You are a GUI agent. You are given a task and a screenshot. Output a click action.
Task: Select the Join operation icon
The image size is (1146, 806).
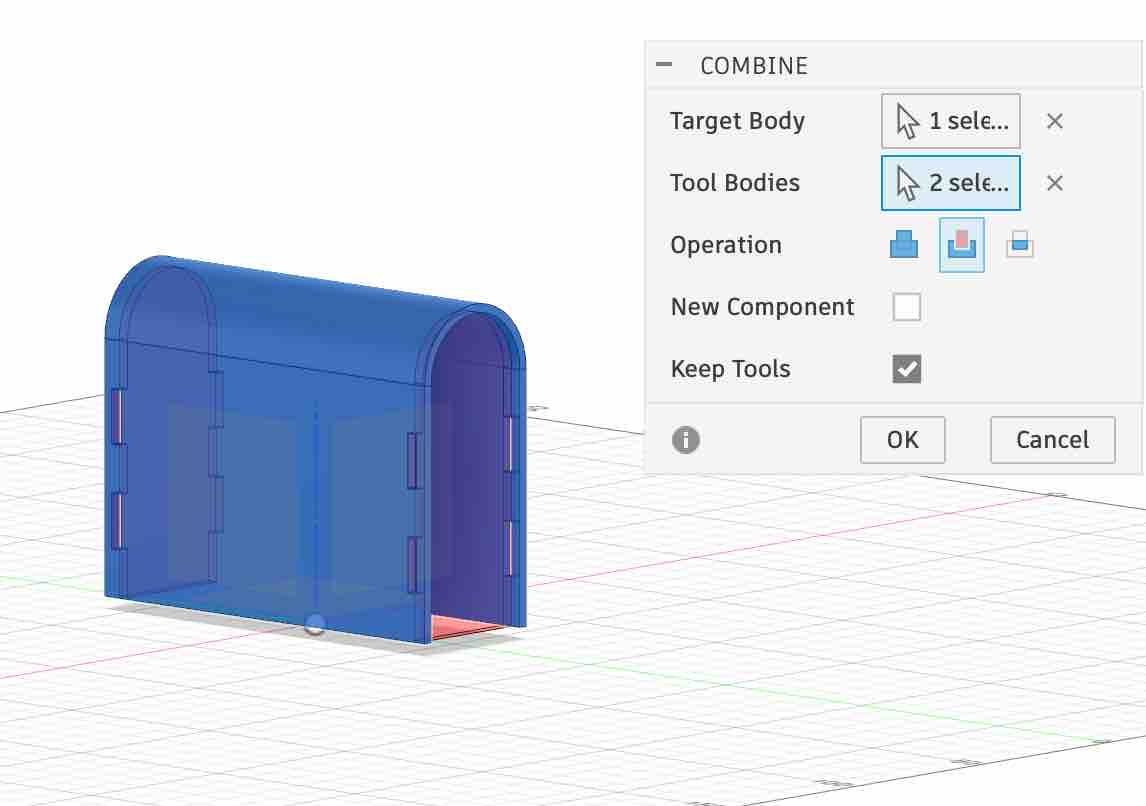click(903, 245)
